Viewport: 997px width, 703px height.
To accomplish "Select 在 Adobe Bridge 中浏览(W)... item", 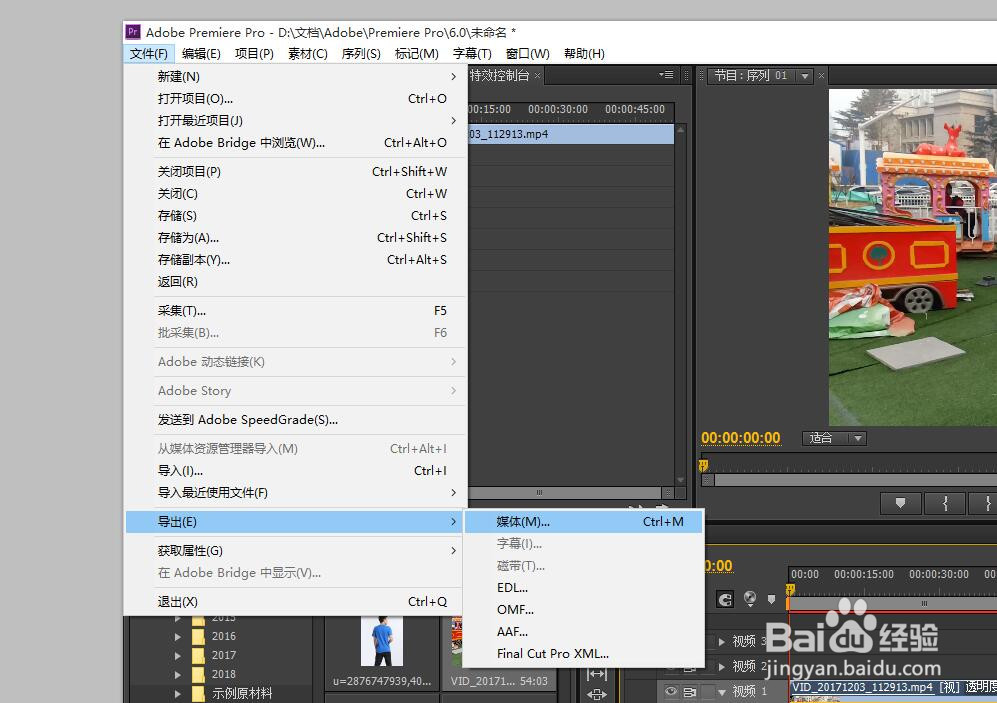I will click(x=295, y=143).
